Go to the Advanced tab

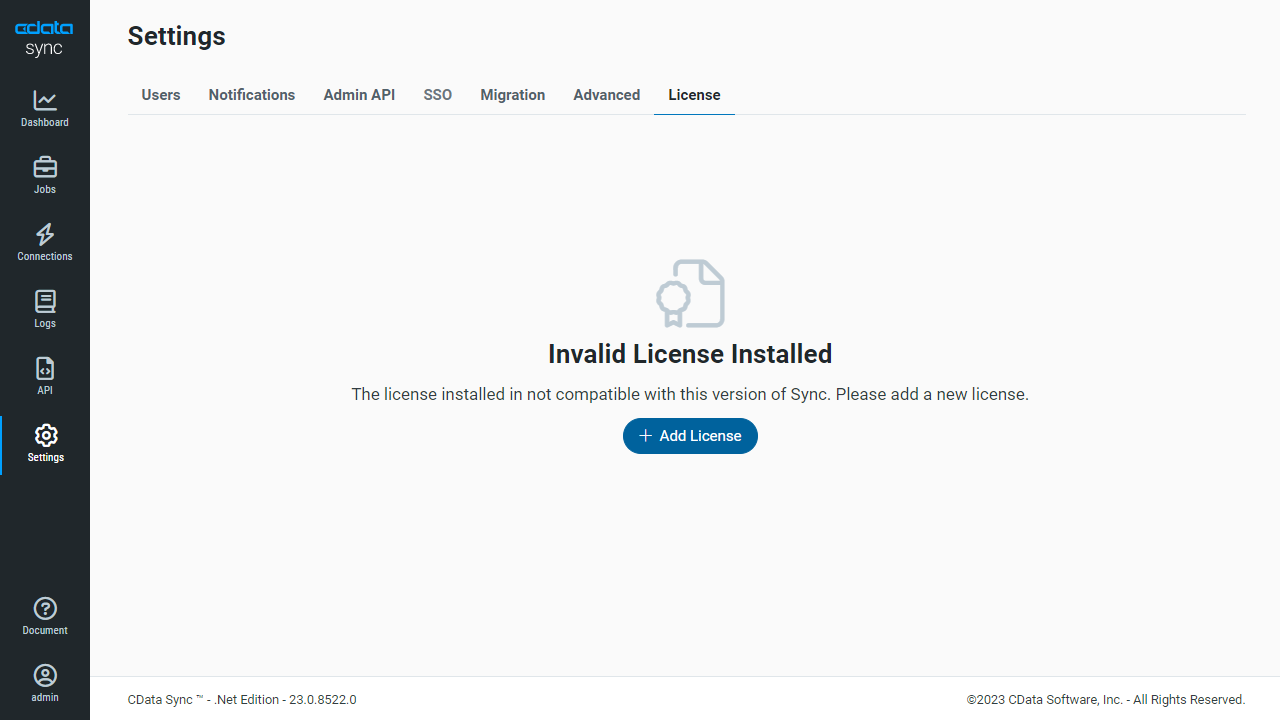(x=607, y=95)
